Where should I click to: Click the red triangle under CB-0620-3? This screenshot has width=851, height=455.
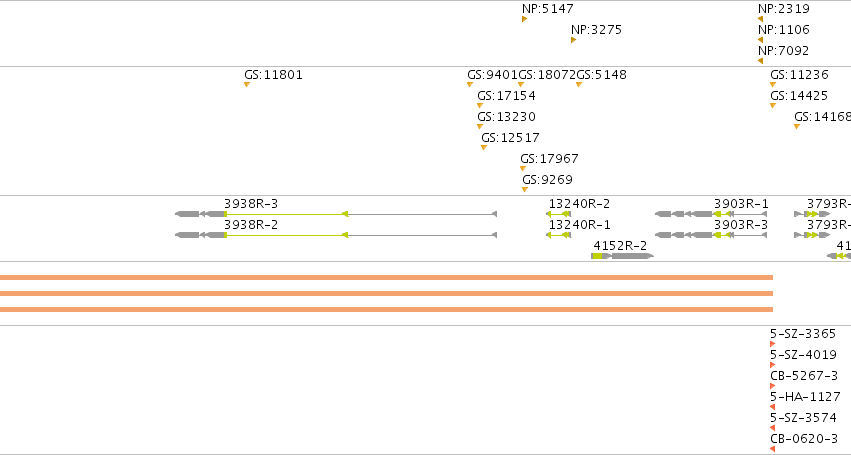(772, 449)
